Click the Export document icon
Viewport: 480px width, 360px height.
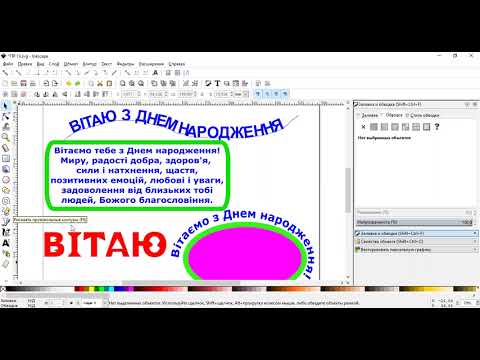(55, 83)
